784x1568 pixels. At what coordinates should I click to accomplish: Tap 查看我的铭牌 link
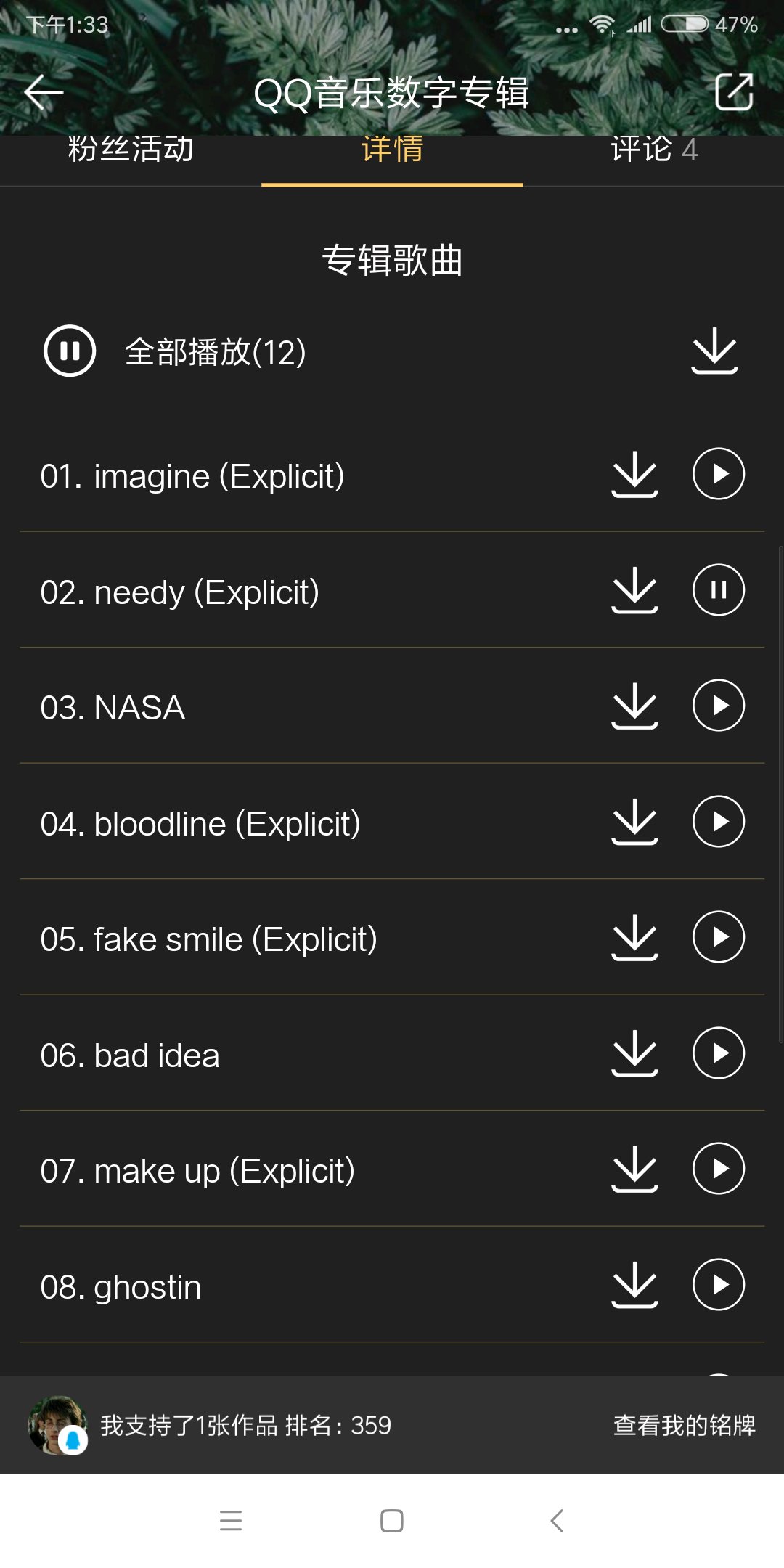(684, 1426)
